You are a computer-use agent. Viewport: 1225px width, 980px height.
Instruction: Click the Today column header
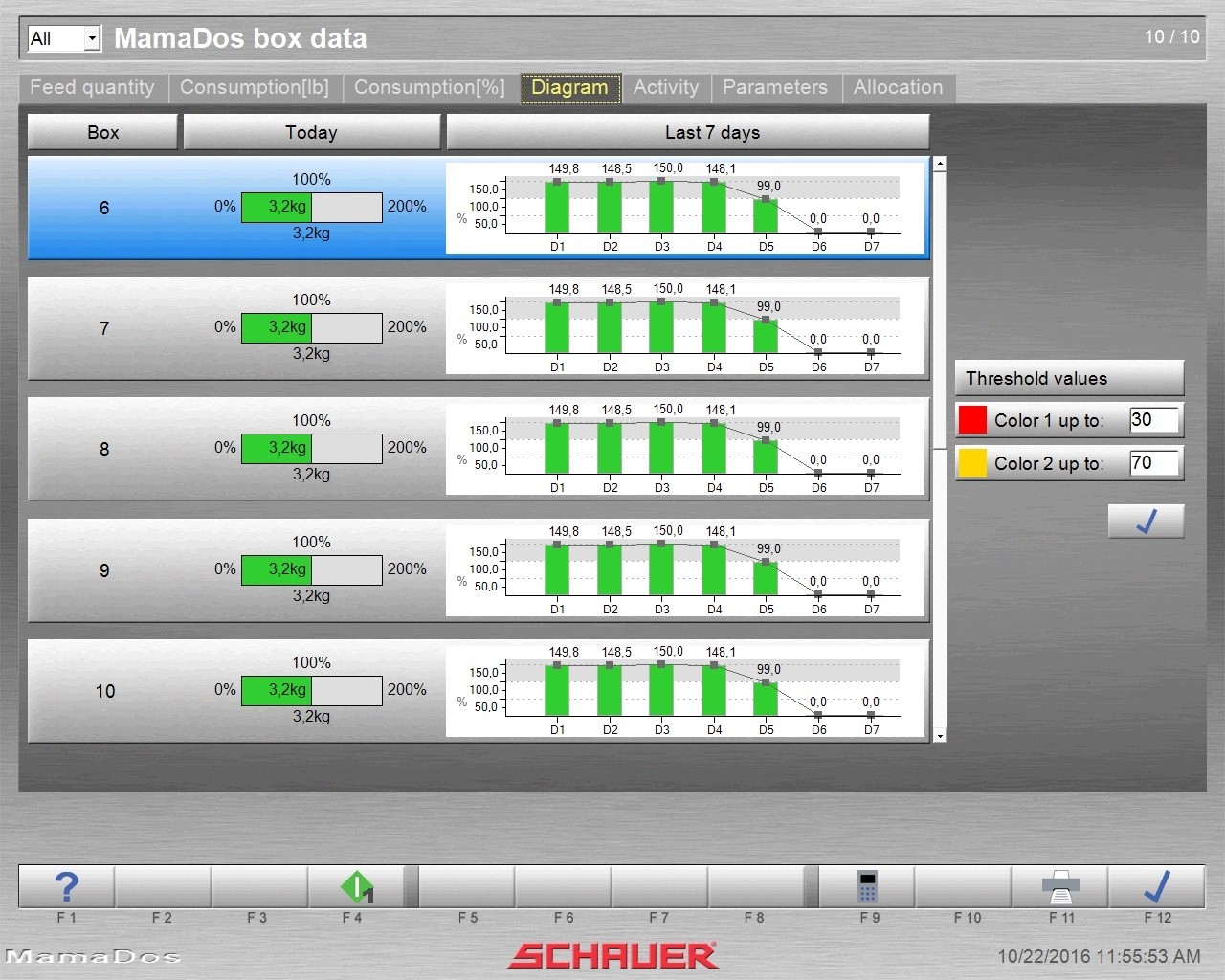[x=311, y=132]
